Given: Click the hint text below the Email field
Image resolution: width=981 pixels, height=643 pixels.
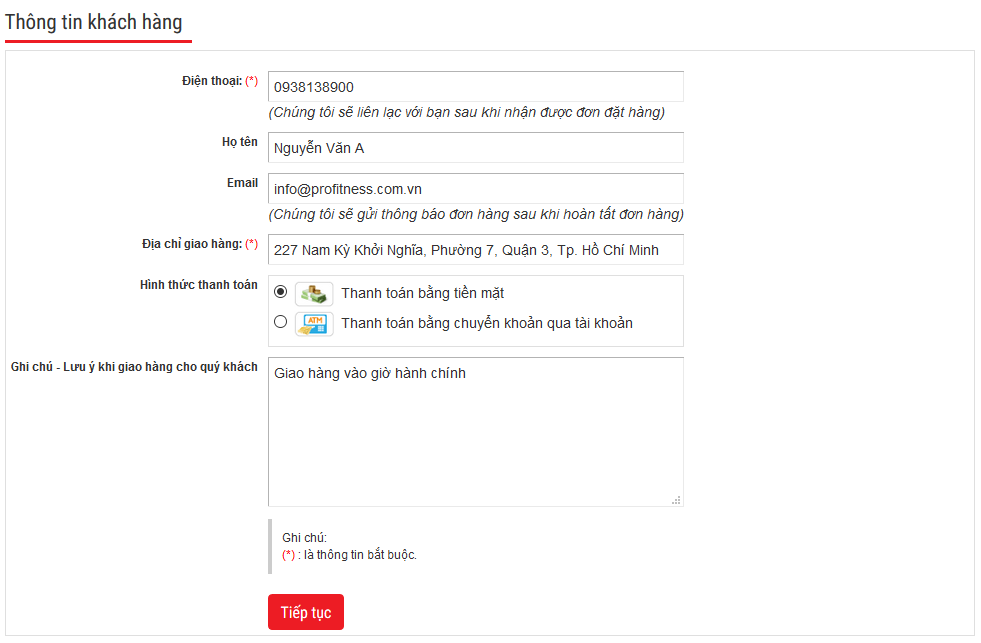Looking at the screenshot, I should pos(476,214).
